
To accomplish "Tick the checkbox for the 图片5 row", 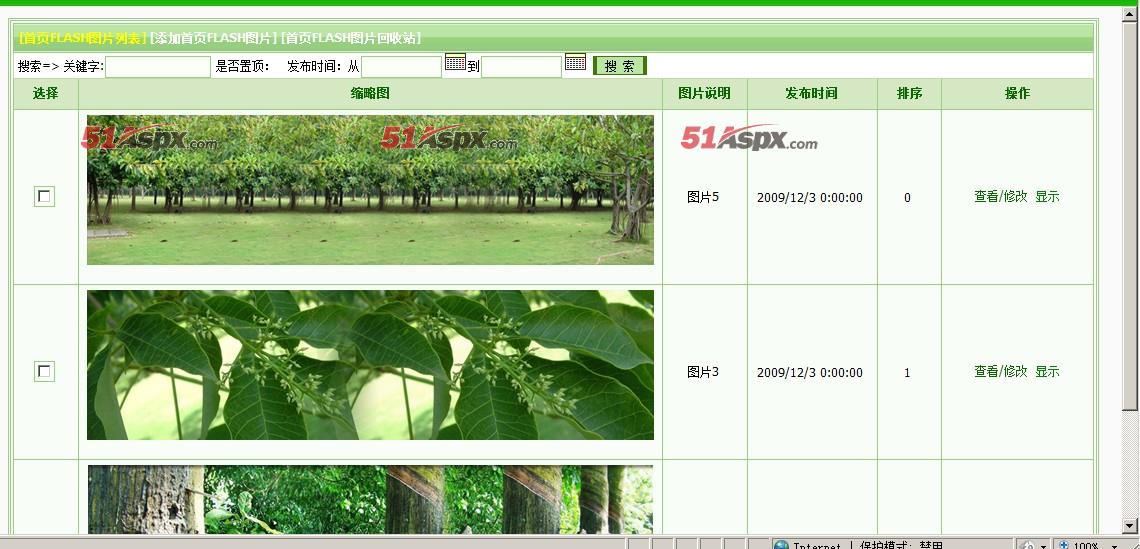I will pos(44,196).
